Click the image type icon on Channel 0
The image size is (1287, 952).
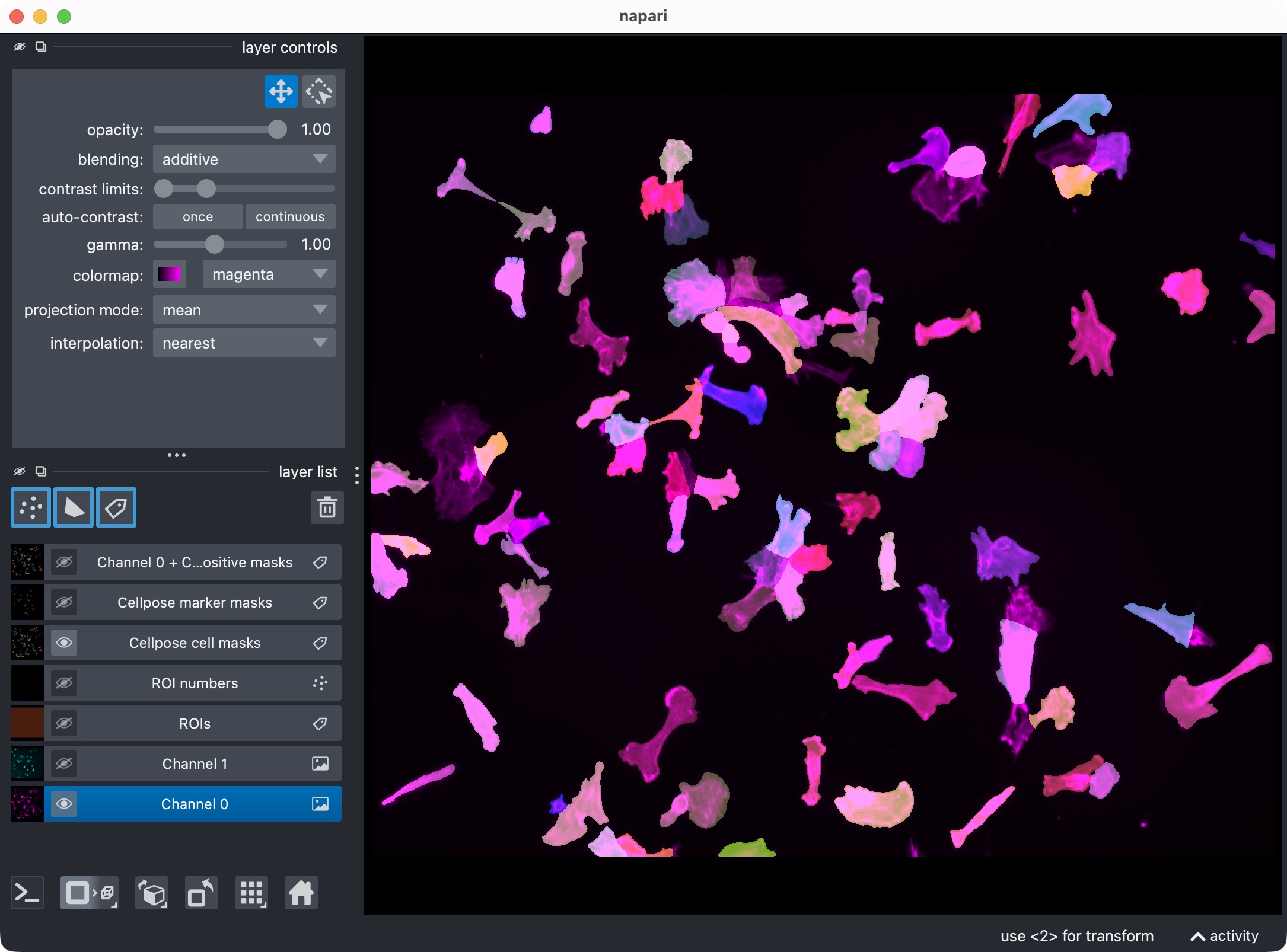coord(320,804)
